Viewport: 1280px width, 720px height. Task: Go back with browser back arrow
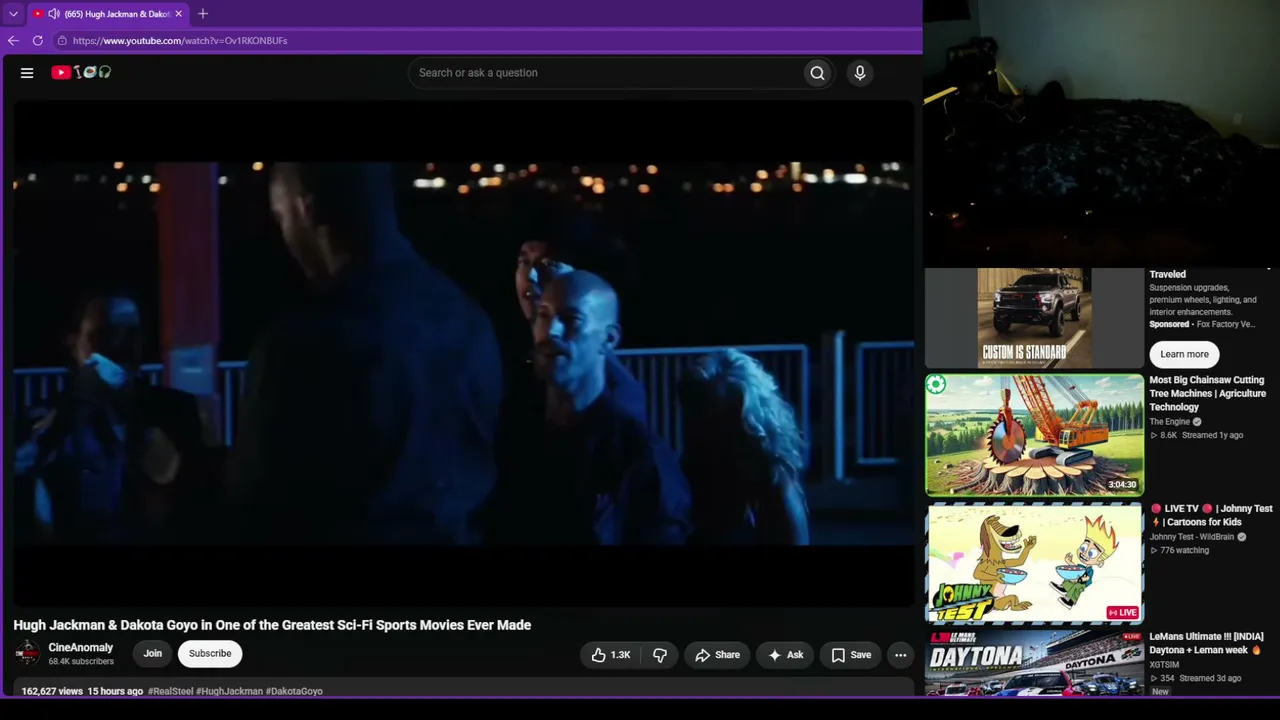click(13, 40)
